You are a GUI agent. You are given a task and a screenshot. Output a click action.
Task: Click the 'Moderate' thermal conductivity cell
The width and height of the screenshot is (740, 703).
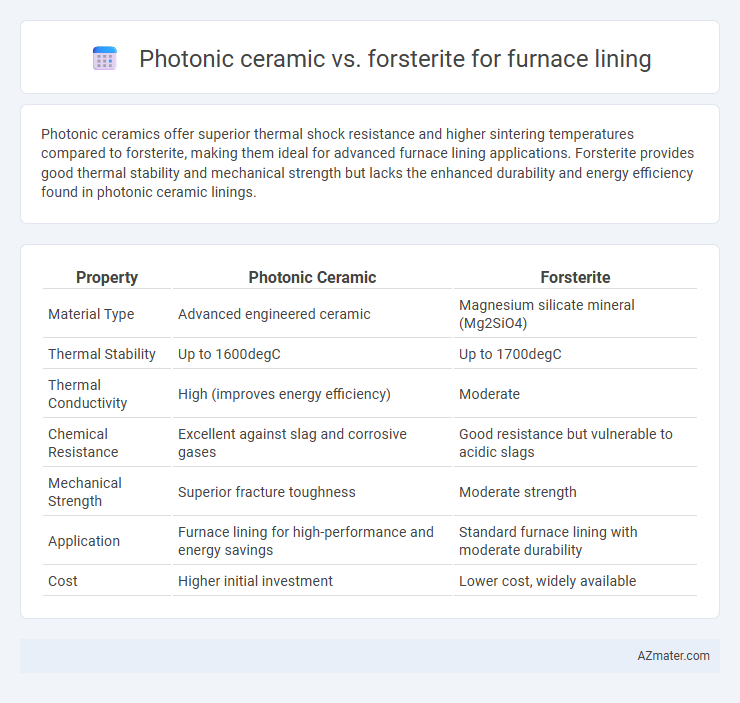point(489,394)
